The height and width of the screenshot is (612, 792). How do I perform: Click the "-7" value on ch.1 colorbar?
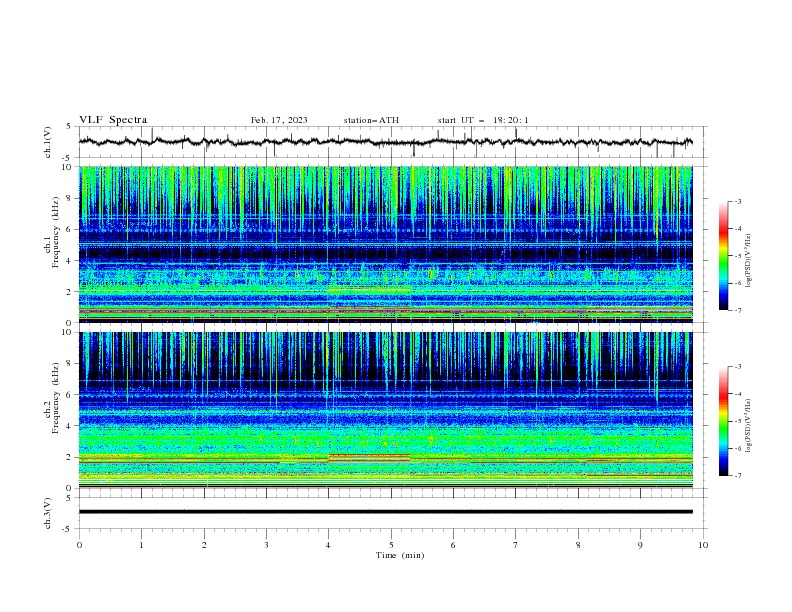pos(737,310)
